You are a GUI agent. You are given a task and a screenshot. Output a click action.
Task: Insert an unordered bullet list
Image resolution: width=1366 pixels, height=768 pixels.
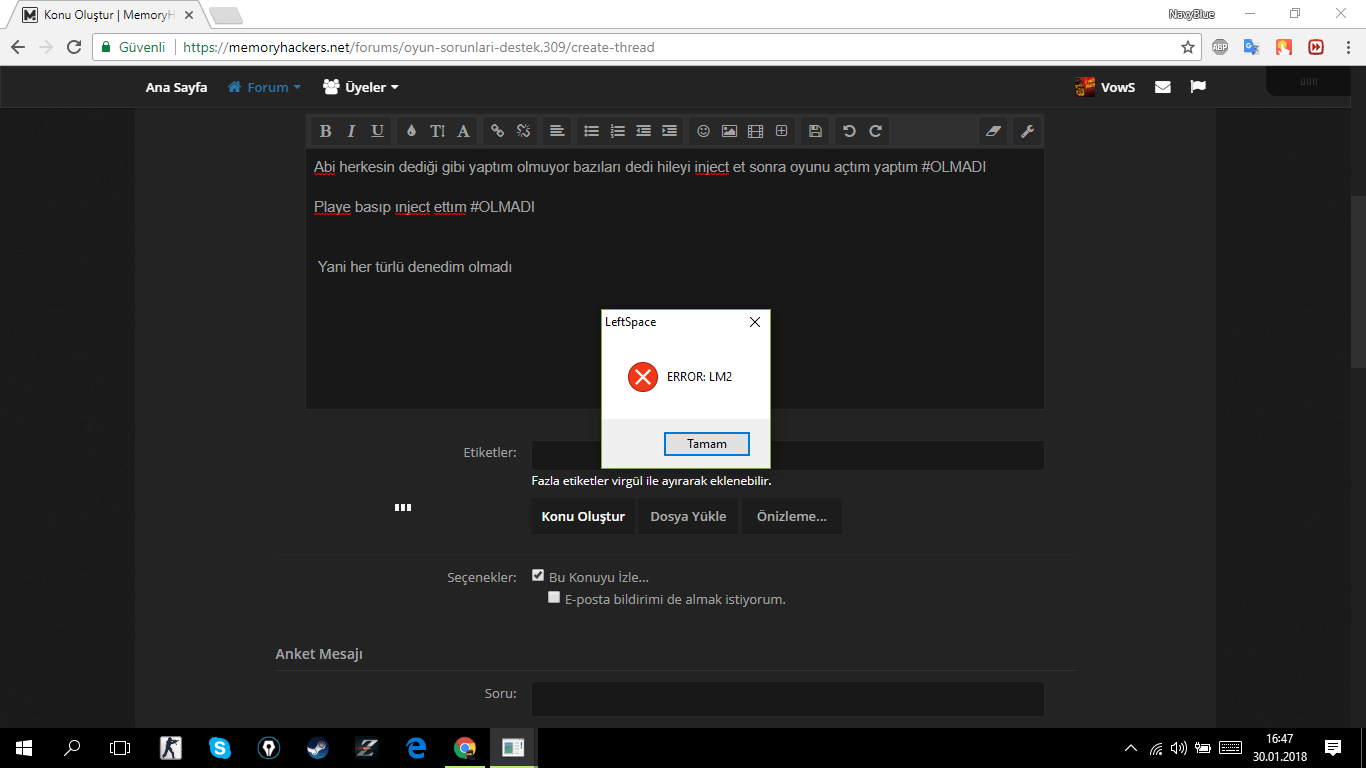click(x=591, y=131)
